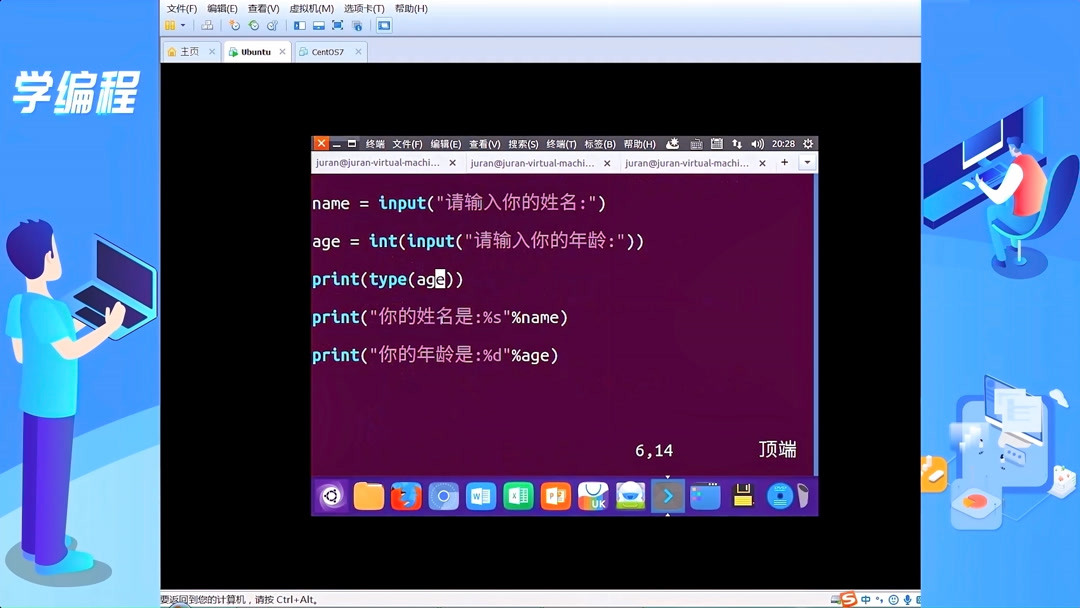Expand the library dropdown arrow in VMware toolbar
Screen dimensions: 1080x608
point(183,24)
